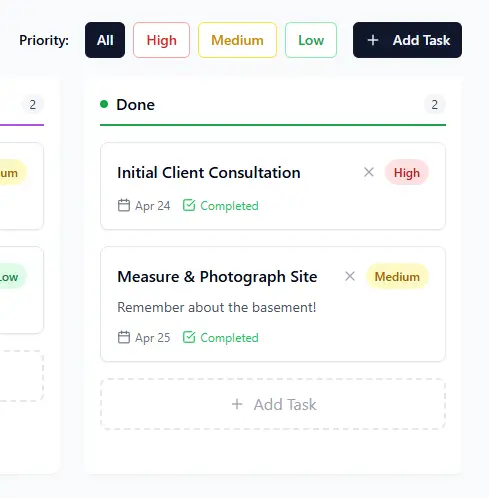Filter tasks by High priority
This screenshot has height=498, width=489.
coord(161,40)
